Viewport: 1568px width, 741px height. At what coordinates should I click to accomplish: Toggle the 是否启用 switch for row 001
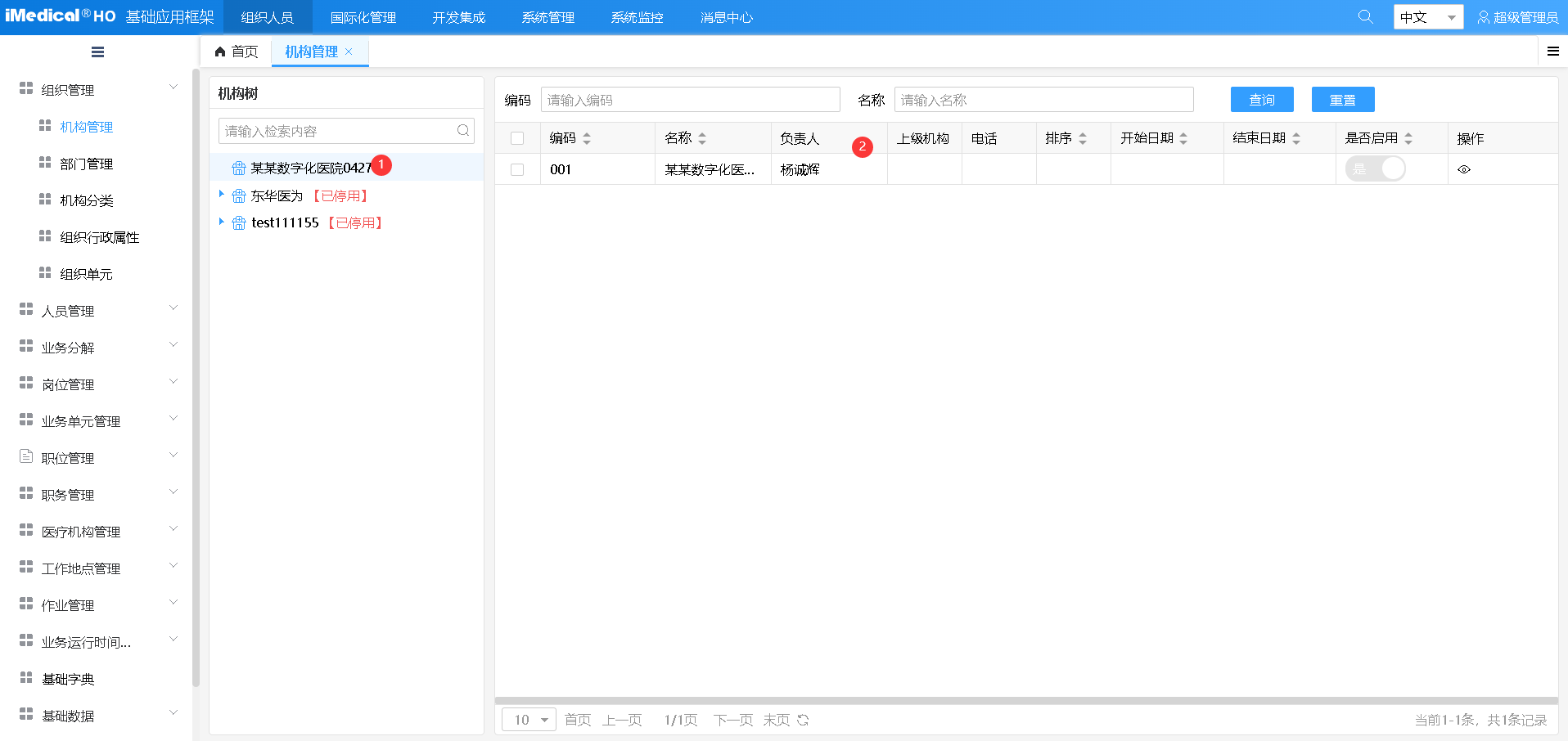1375,169
